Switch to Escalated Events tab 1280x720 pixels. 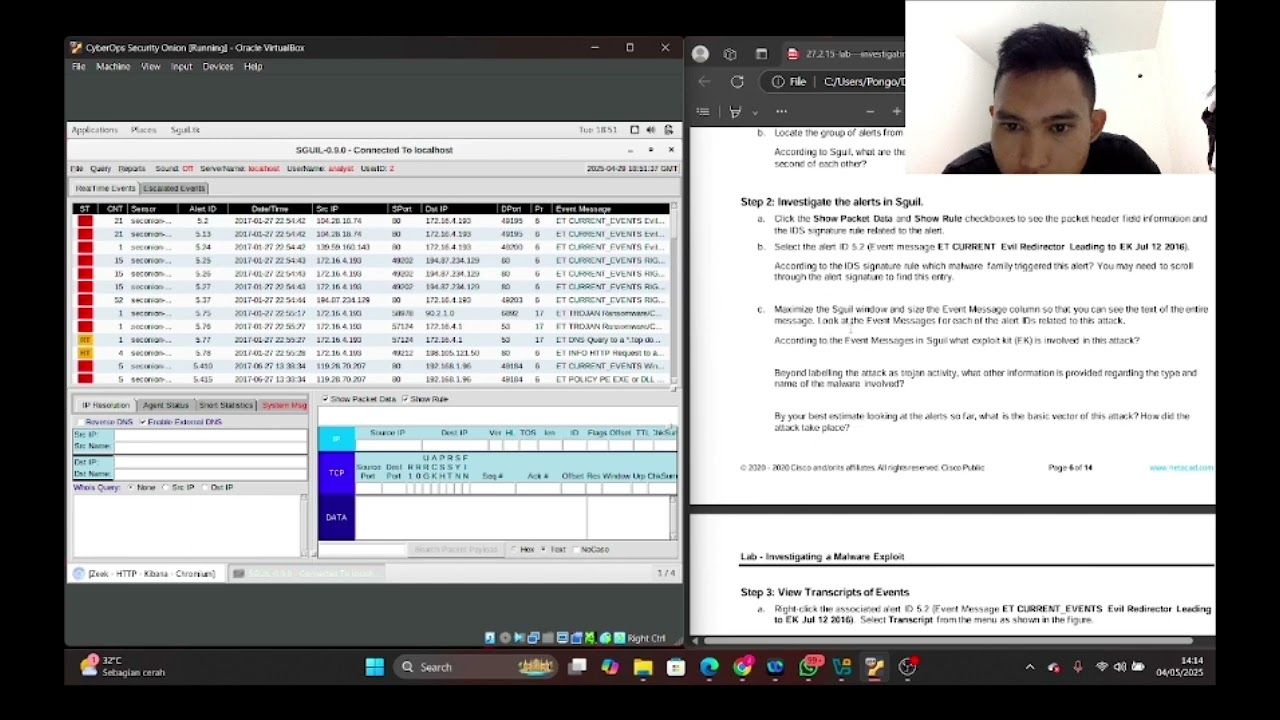tap(174, 188)
